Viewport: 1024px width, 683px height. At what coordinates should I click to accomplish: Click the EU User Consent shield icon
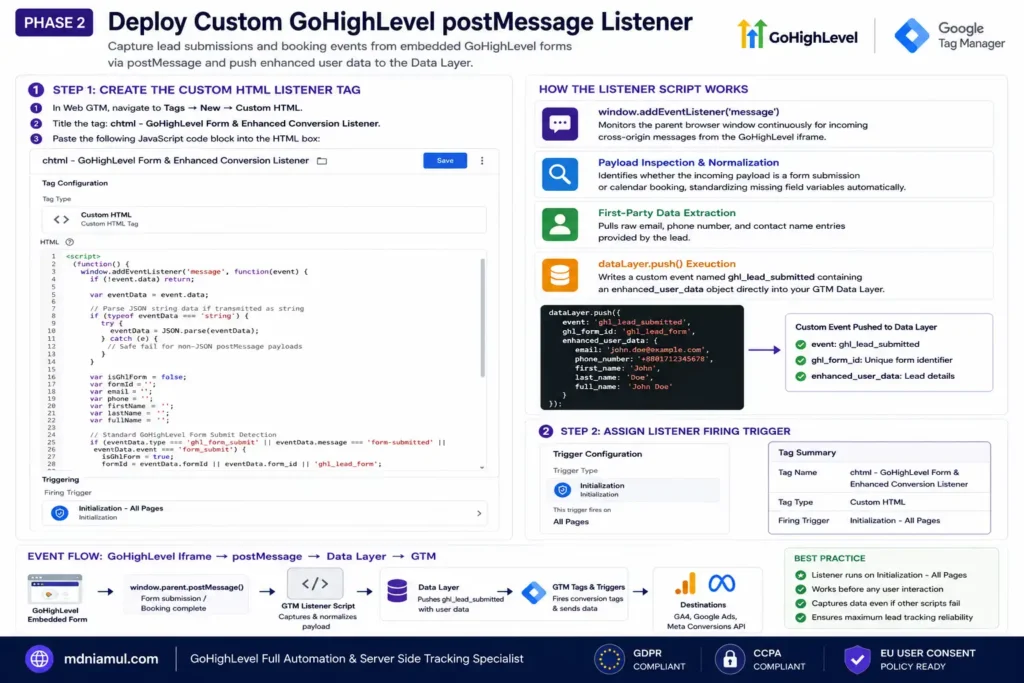(x=857, y=659)
